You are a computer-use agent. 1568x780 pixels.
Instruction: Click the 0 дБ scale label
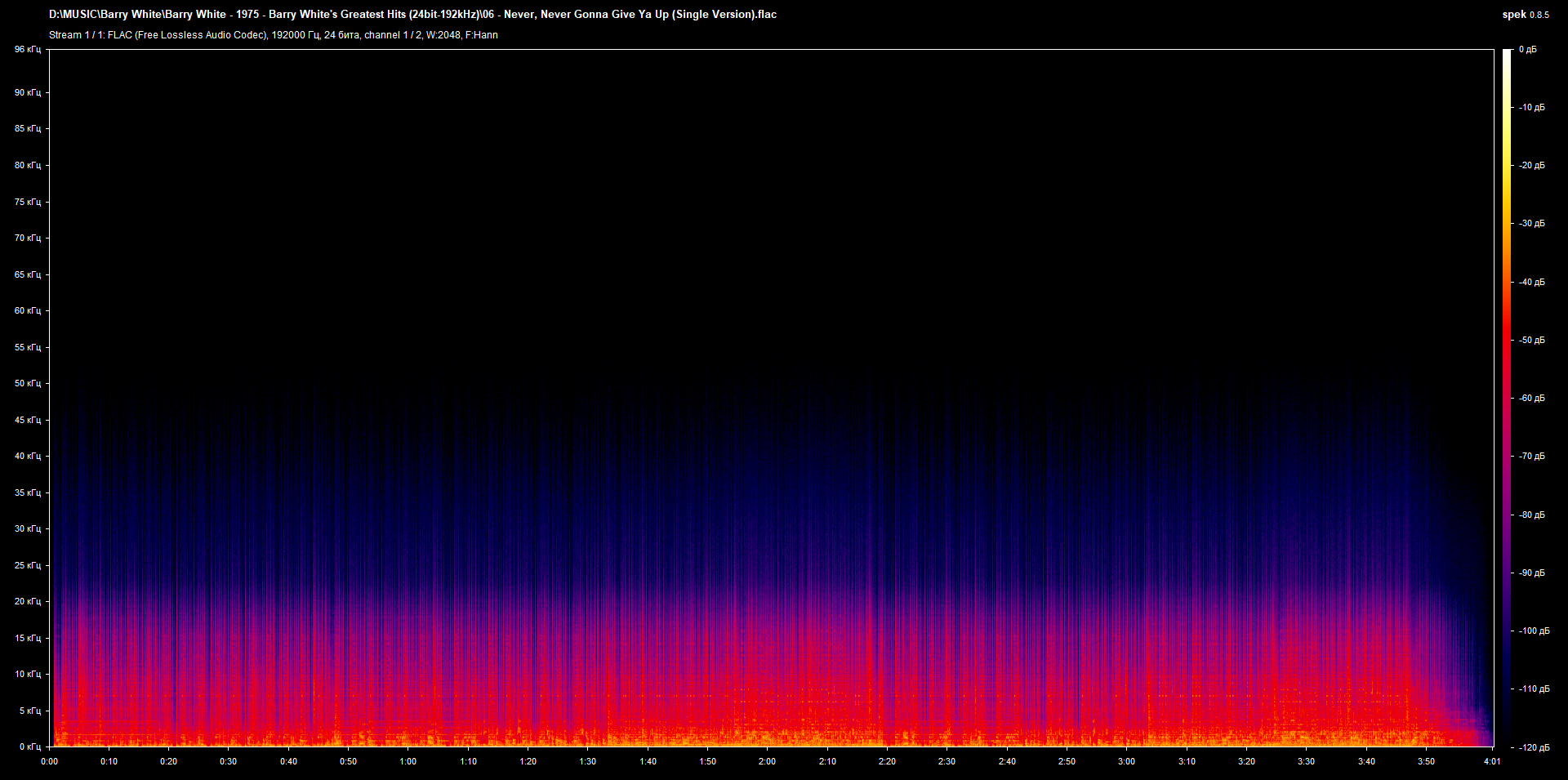pyautogui.click(x=1528, y=50)
